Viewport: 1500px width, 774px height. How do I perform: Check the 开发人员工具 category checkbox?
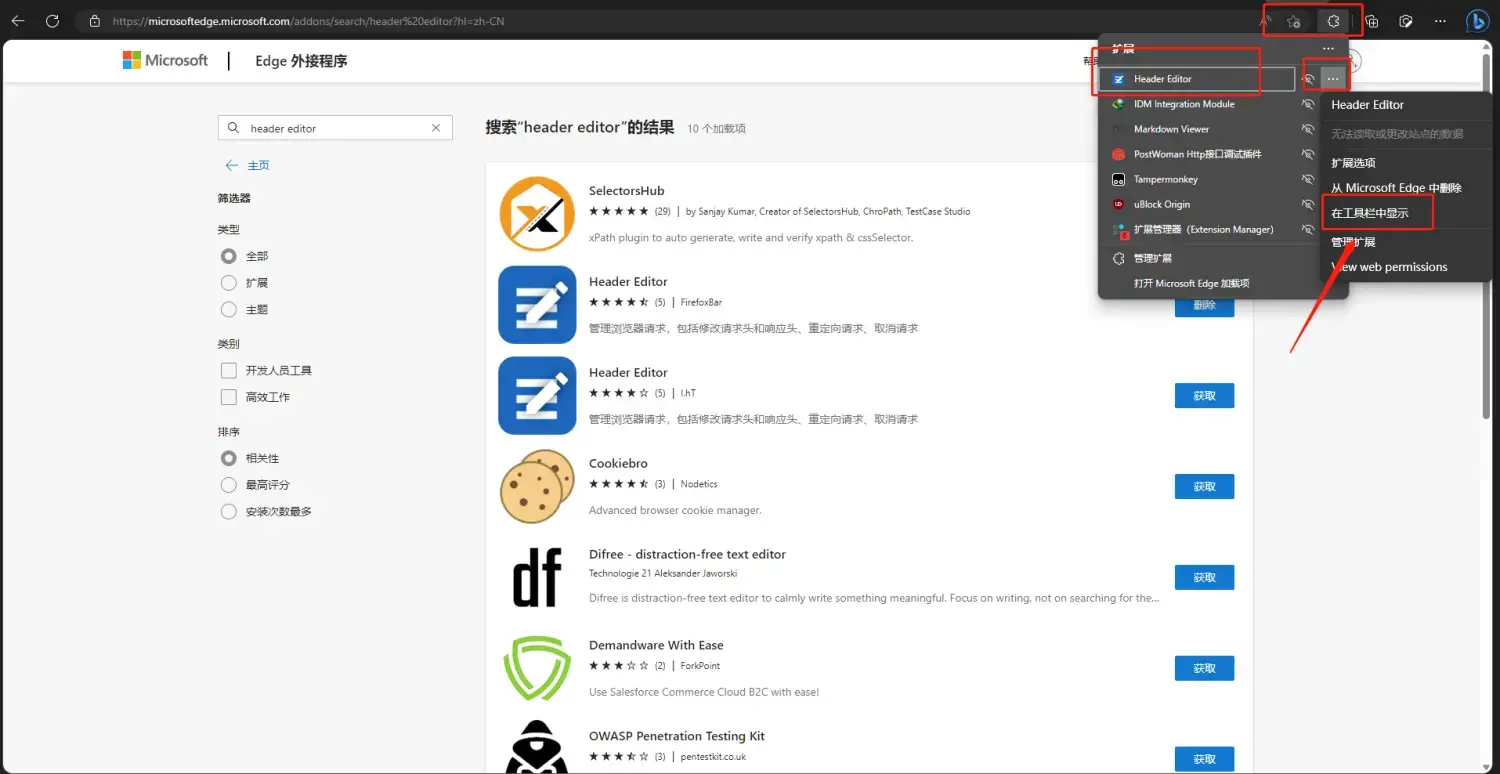point(228,370)
